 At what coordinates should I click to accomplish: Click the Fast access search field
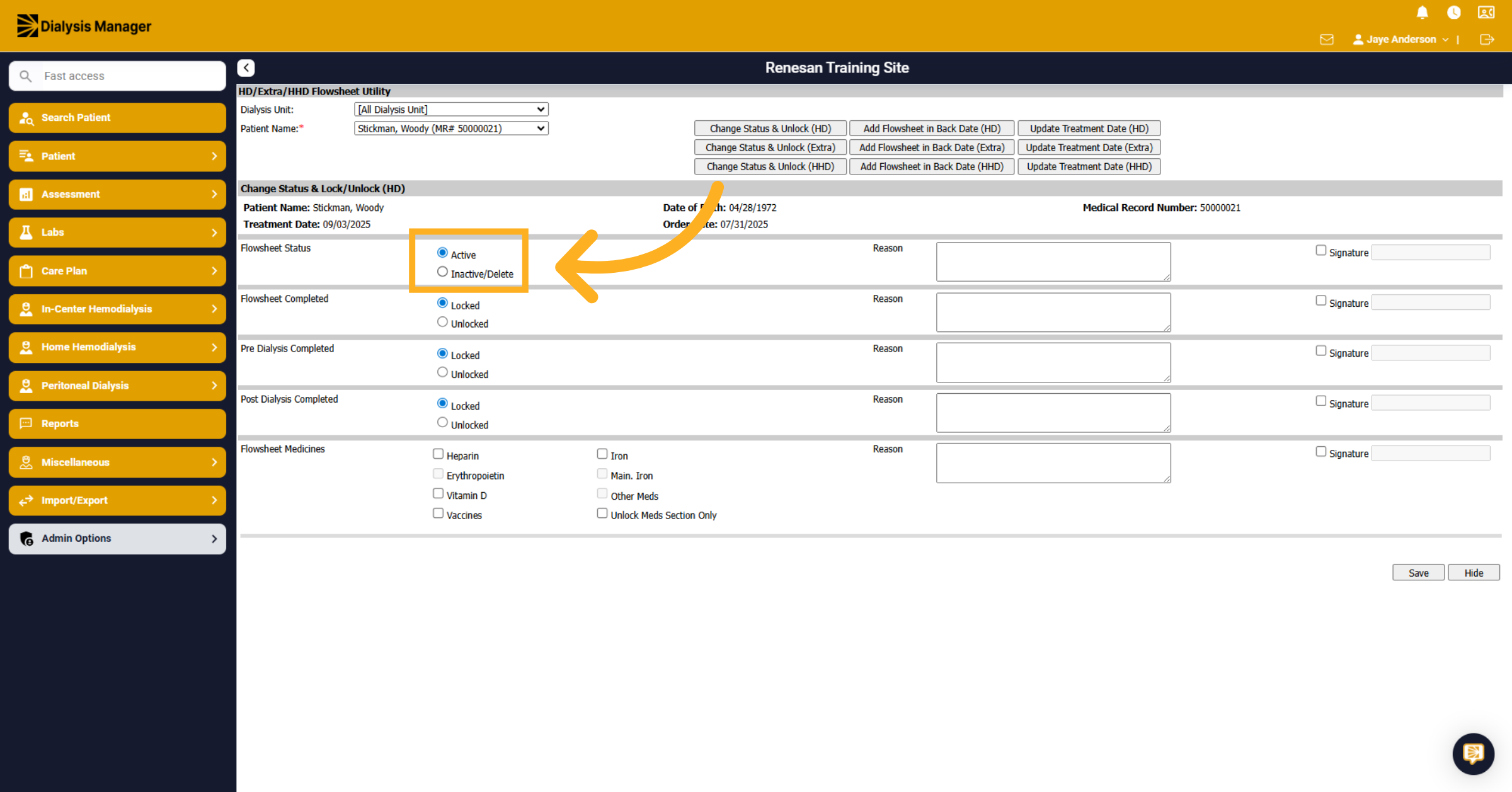117,76
